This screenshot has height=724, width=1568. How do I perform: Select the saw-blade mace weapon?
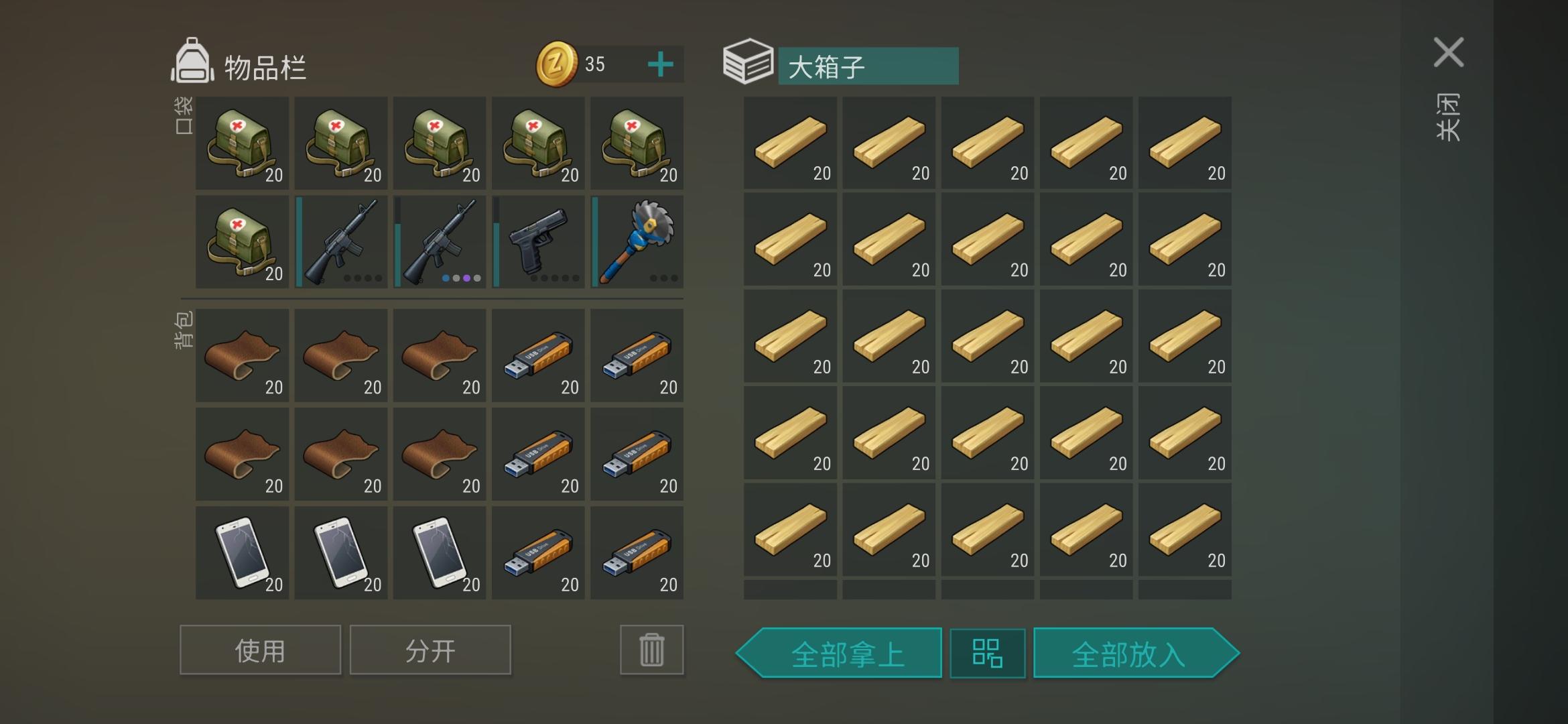pos(637,241)
